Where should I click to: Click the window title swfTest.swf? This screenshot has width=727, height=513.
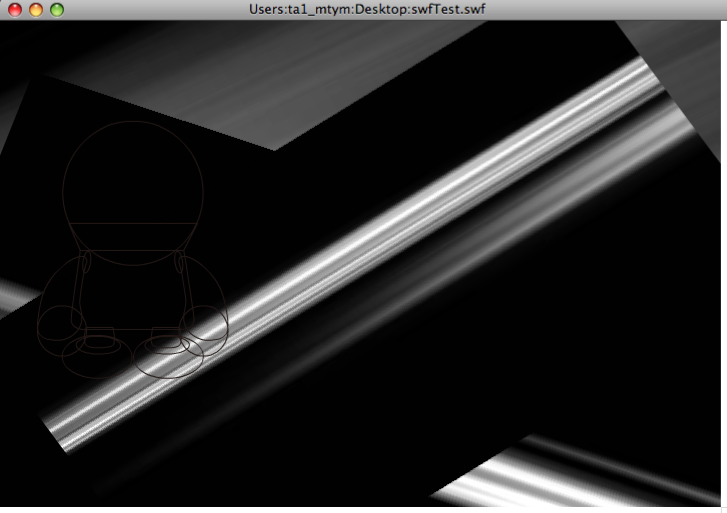tap(367, 9)
